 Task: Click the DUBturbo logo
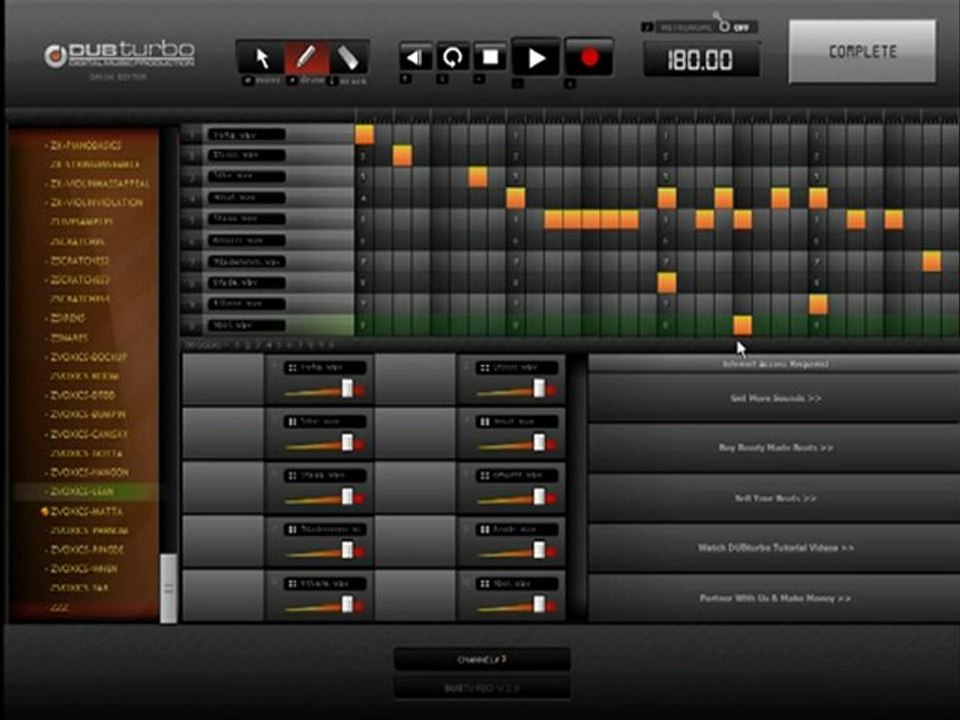119,56
